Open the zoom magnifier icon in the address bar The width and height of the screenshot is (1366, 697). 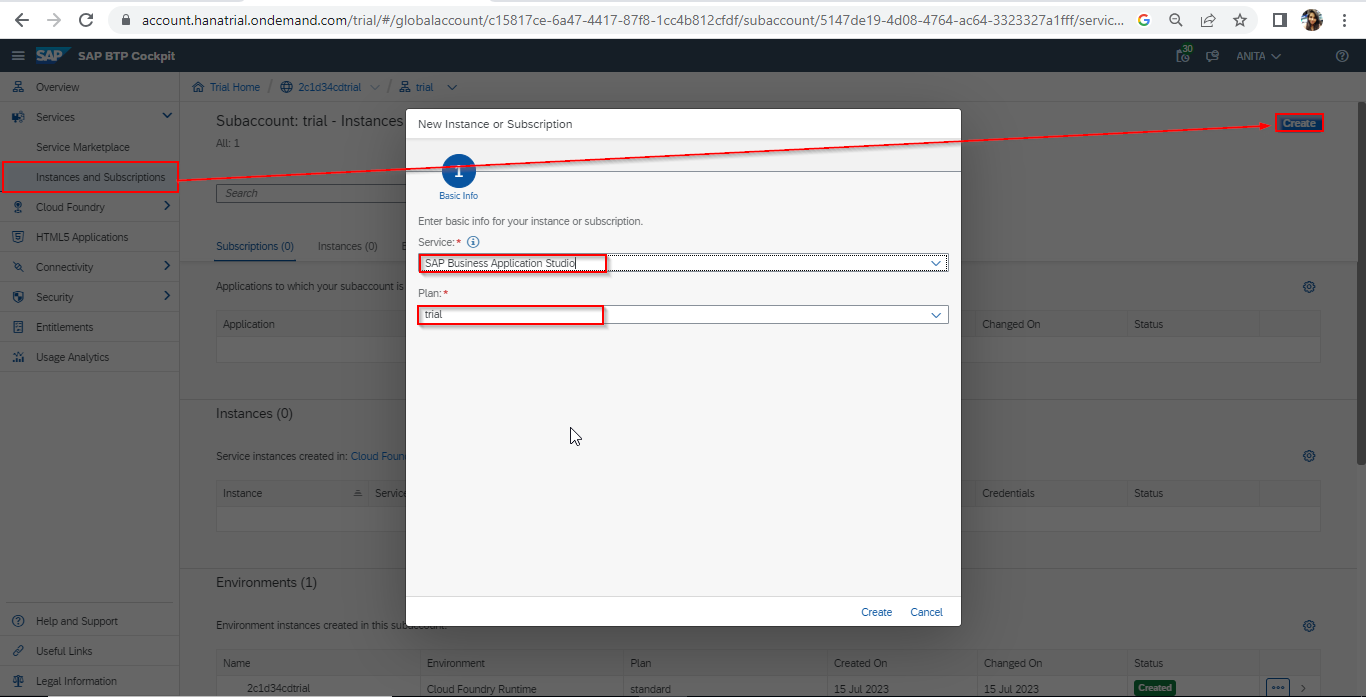1176,20
